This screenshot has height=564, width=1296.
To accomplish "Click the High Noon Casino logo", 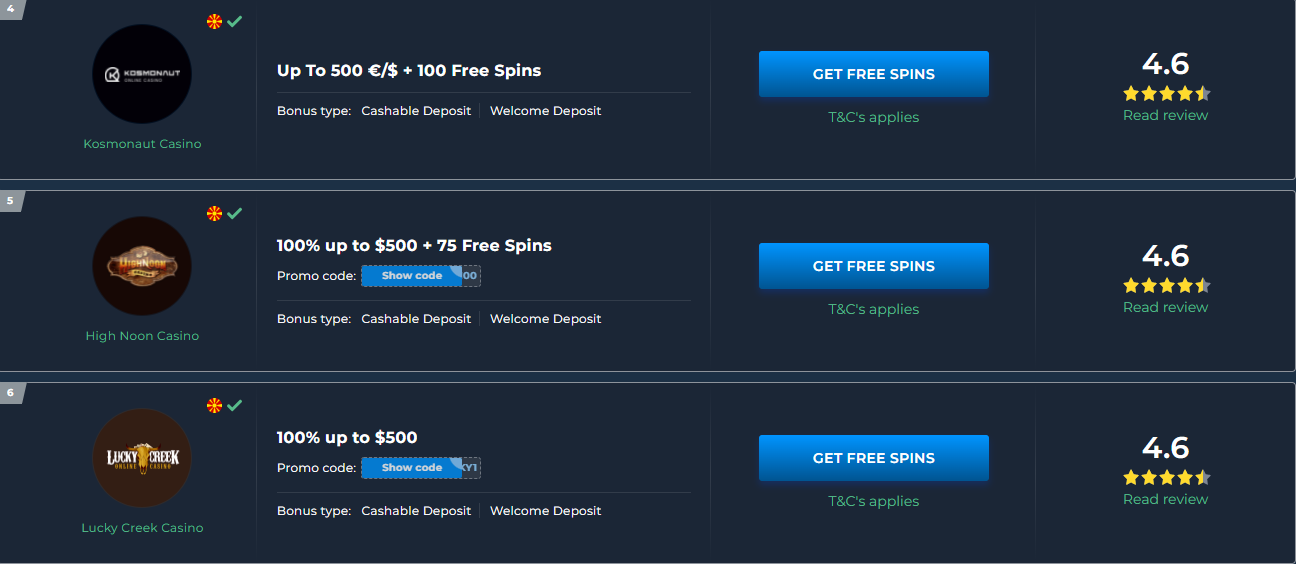I will coord(142,266).
